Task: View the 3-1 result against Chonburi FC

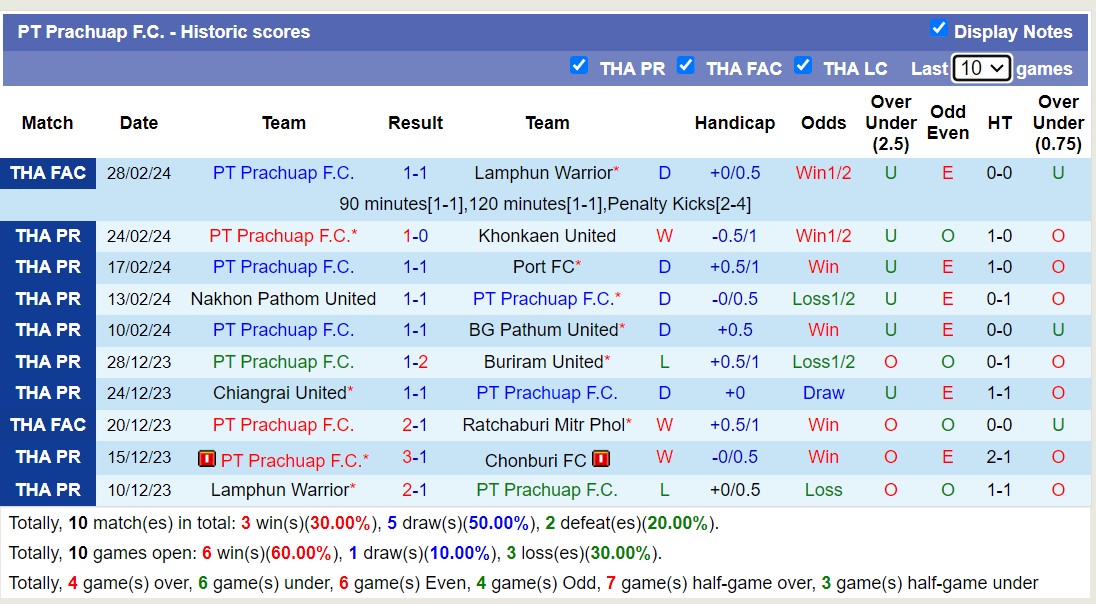Action: click(415, 457)
